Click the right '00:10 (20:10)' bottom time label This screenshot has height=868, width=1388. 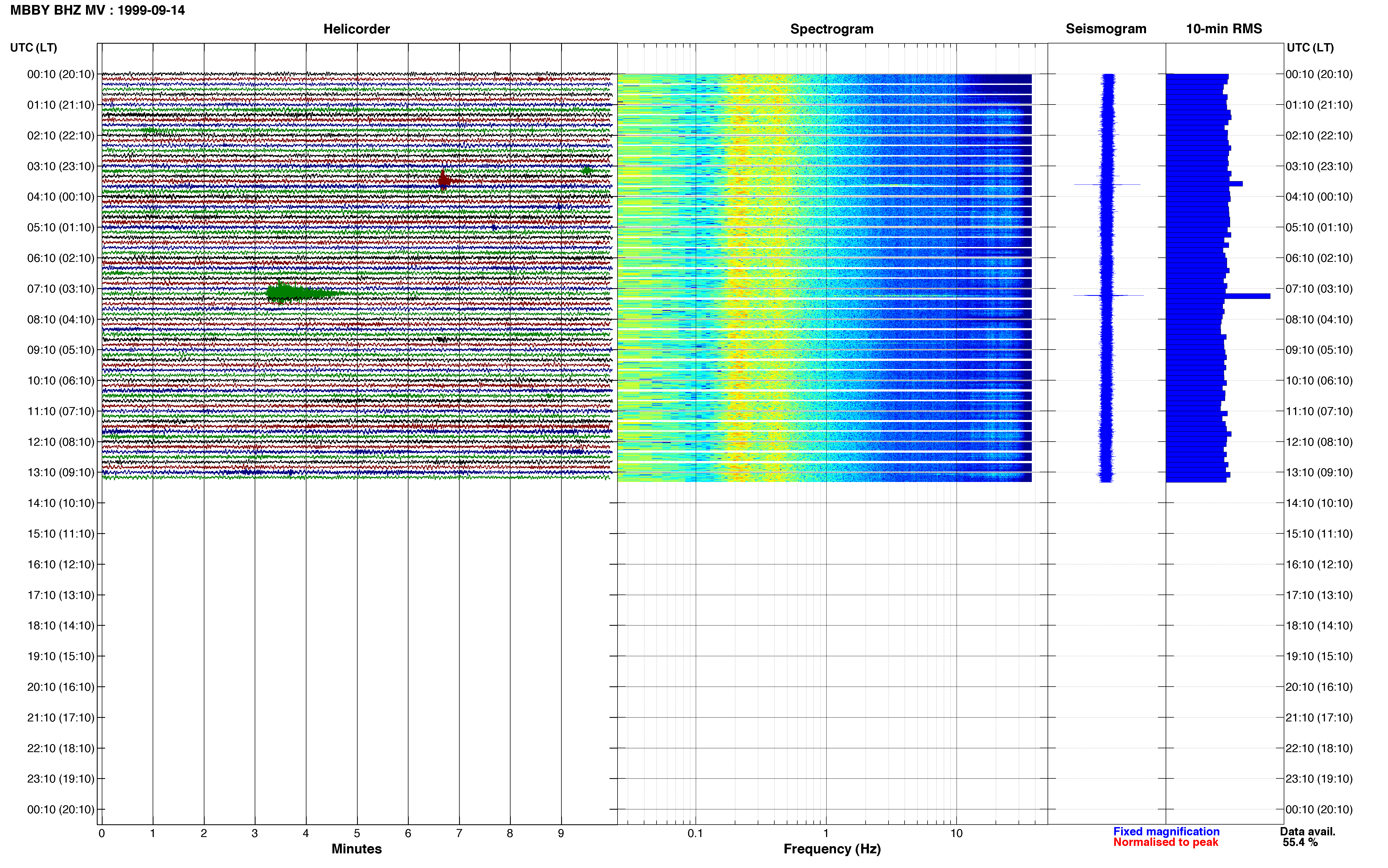click(x=1319, y=809)
